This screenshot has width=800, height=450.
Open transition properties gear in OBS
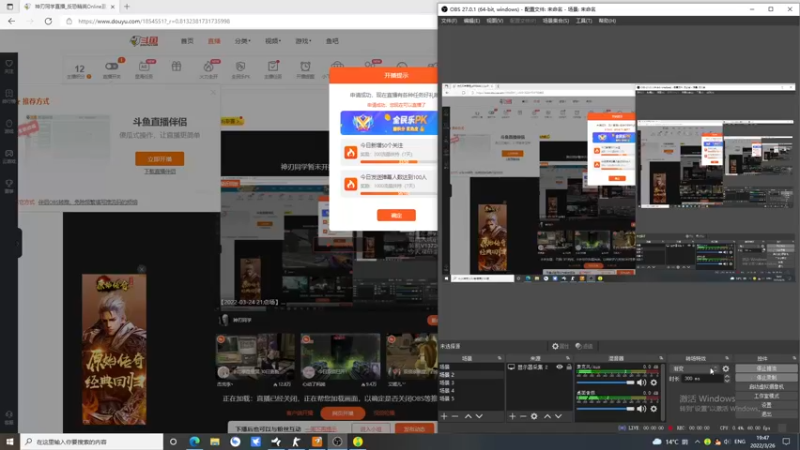click(726, 368)
